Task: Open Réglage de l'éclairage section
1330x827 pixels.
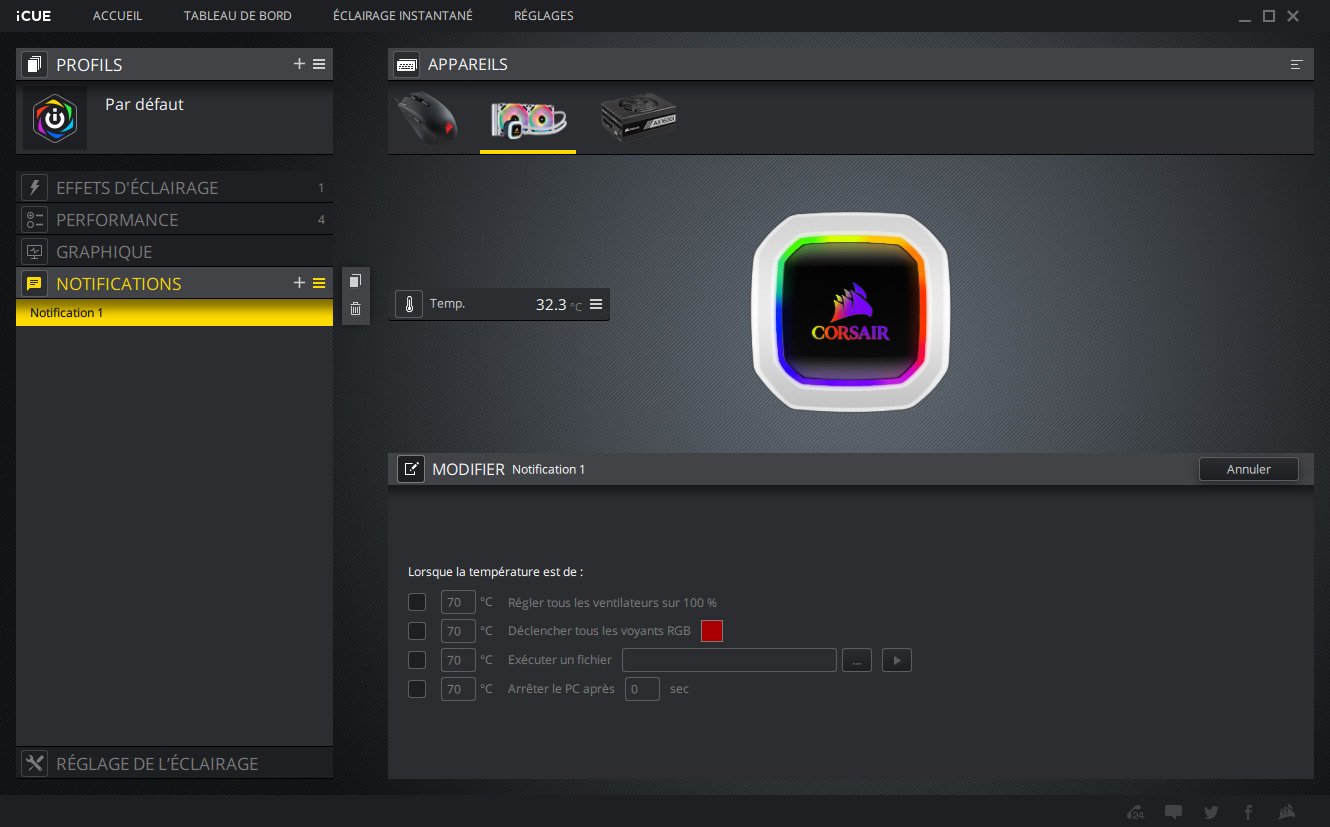Action: pos(174,763)
